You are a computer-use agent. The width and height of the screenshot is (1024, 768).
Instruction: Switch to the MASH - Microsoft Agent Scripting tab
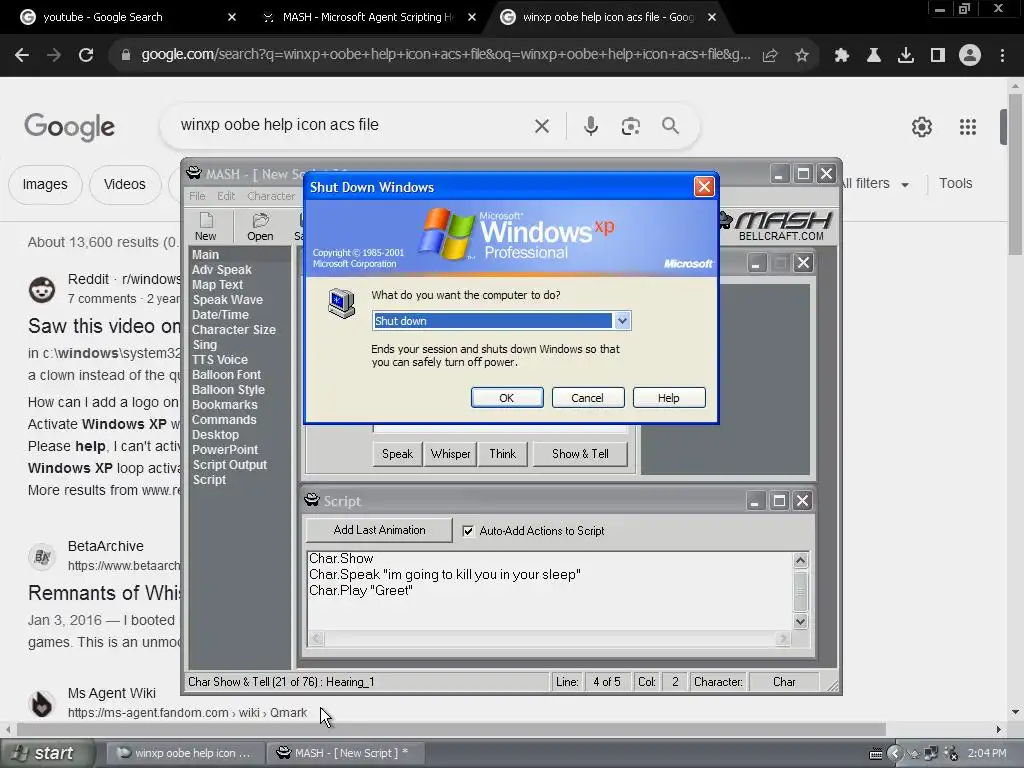click(x=366, y=17)
